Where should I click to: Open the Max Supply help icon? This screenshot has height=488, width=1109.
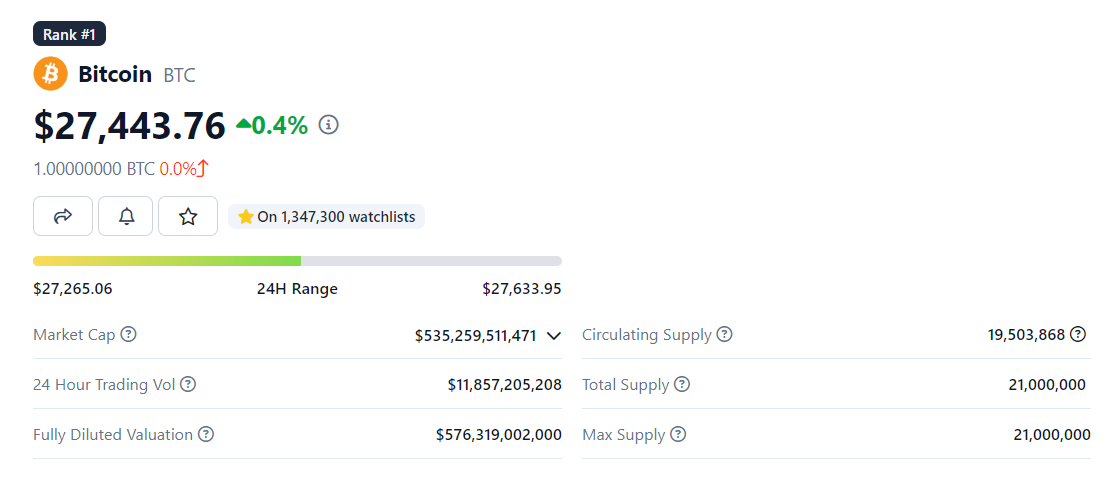pos(678,434)
